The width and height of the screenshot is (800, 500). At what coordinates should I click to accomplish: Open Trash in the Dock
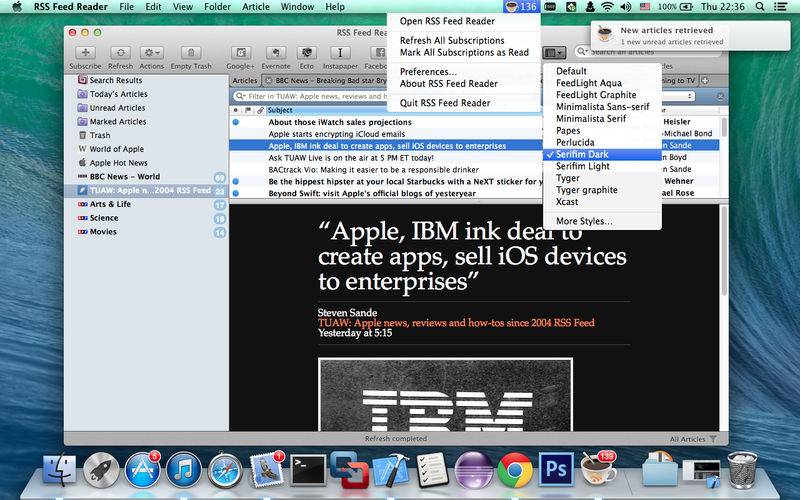click(742, 469)
